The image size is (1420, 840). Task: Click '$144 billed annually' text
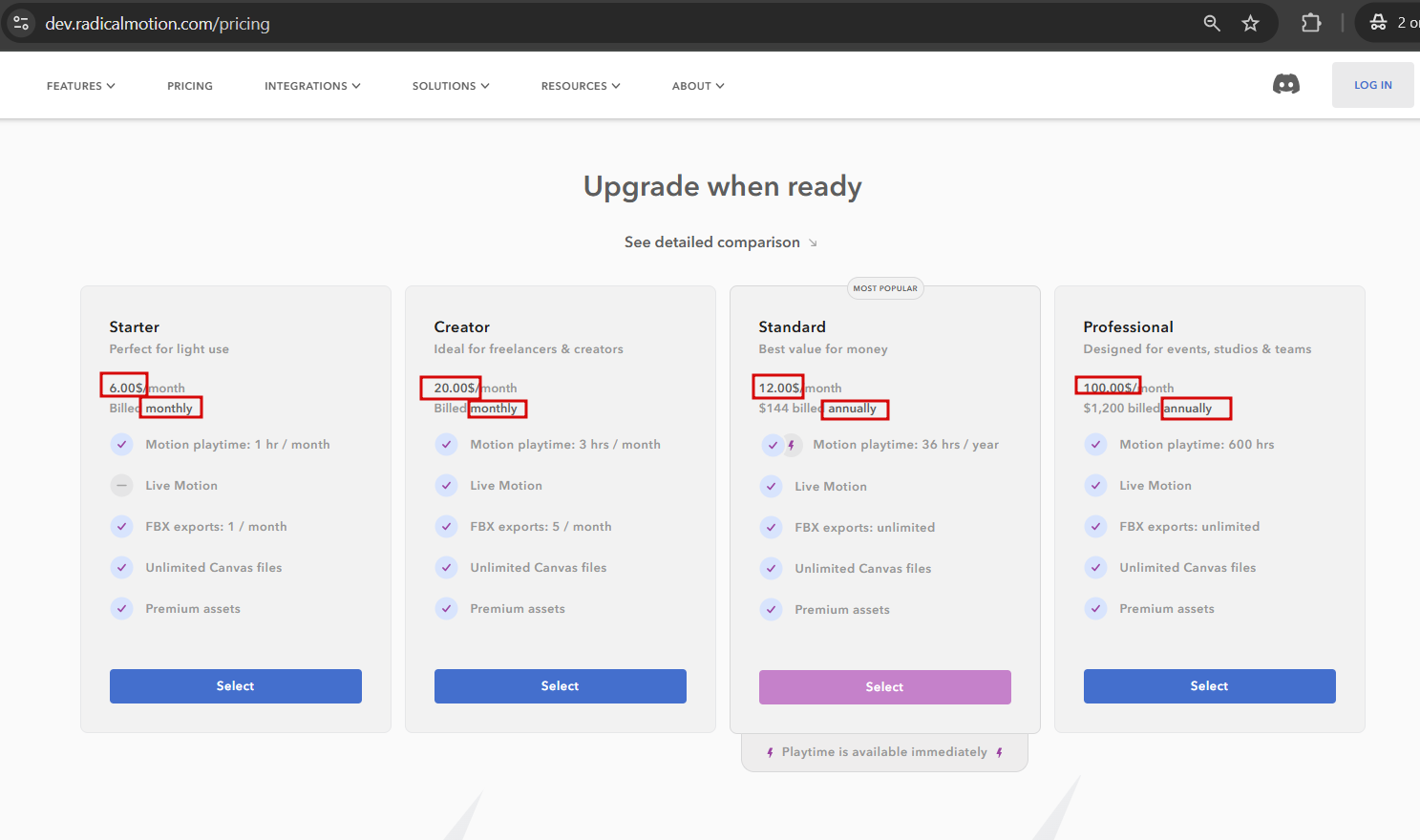point(818,409)
